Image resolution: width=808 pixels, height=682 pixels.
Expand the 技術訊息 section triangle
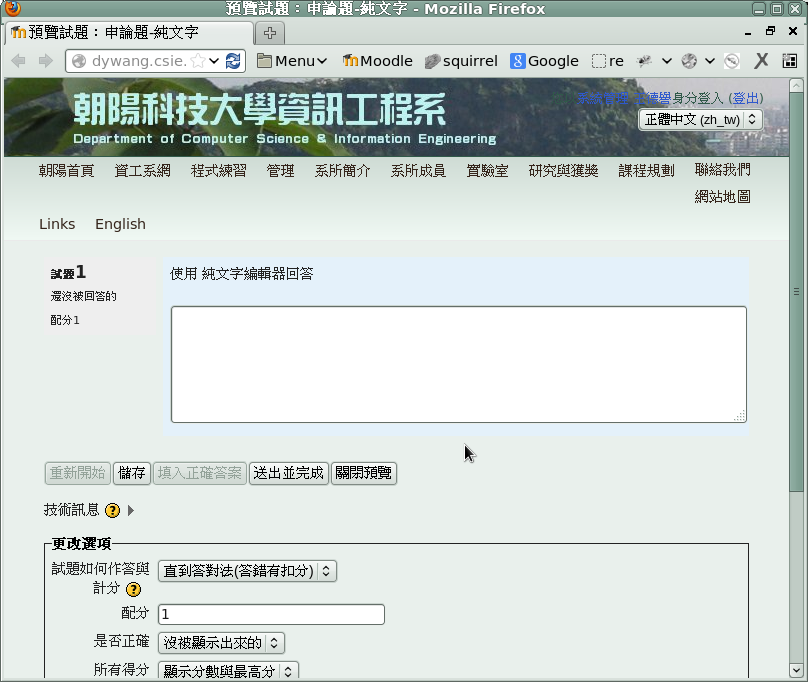pos(131,511)
